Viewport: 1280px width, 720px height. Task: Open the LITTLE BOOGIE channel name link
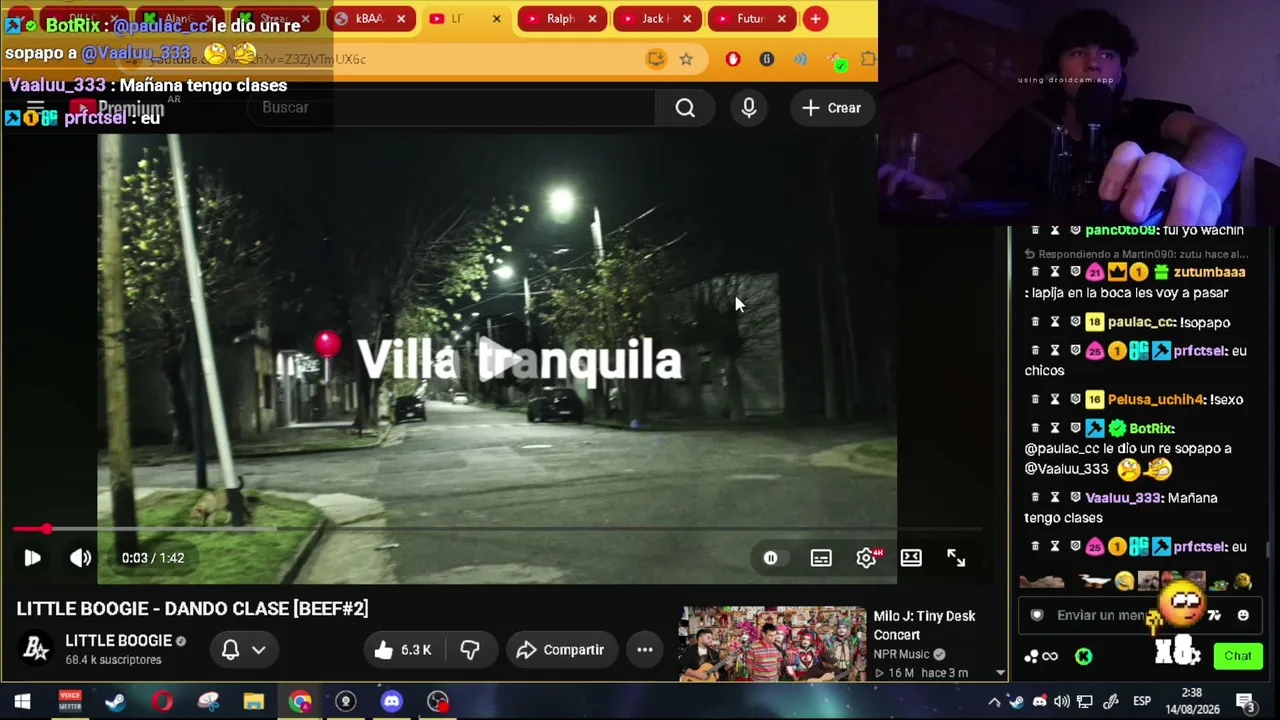(x=119, y=641)
